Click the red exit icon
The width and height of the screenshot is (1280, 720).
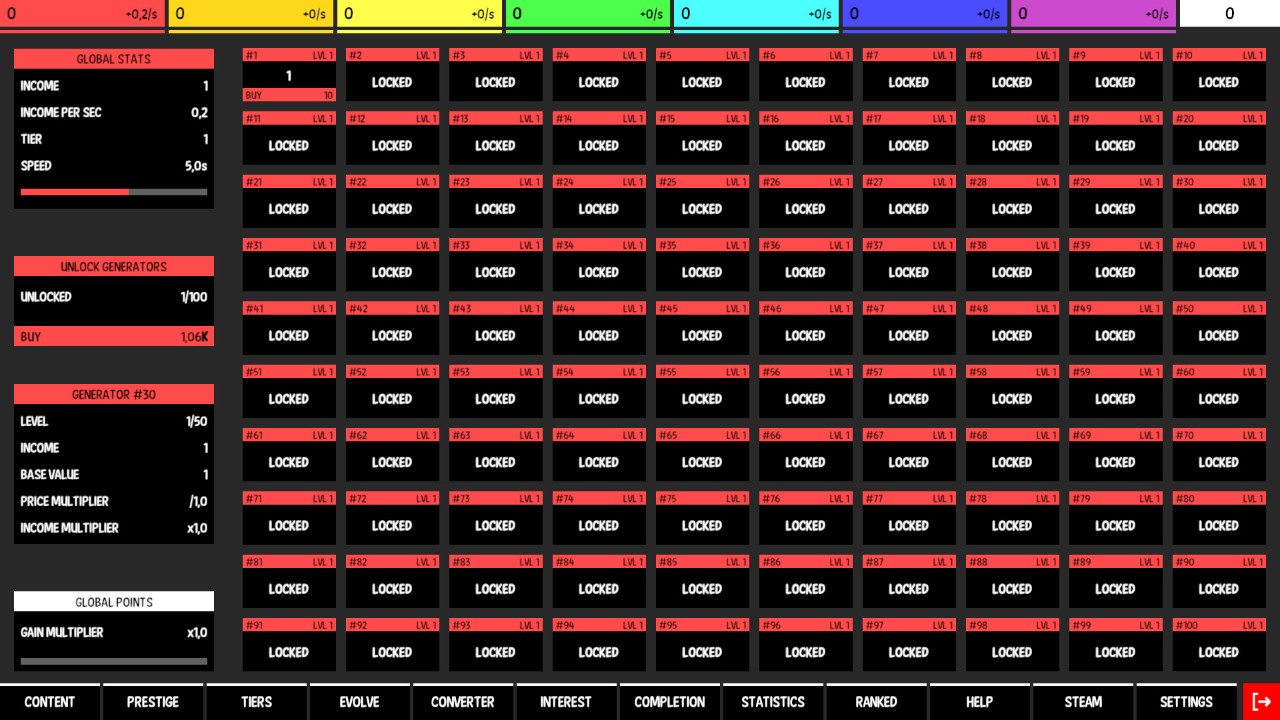pyautogui.click(x=1261, y=702)
